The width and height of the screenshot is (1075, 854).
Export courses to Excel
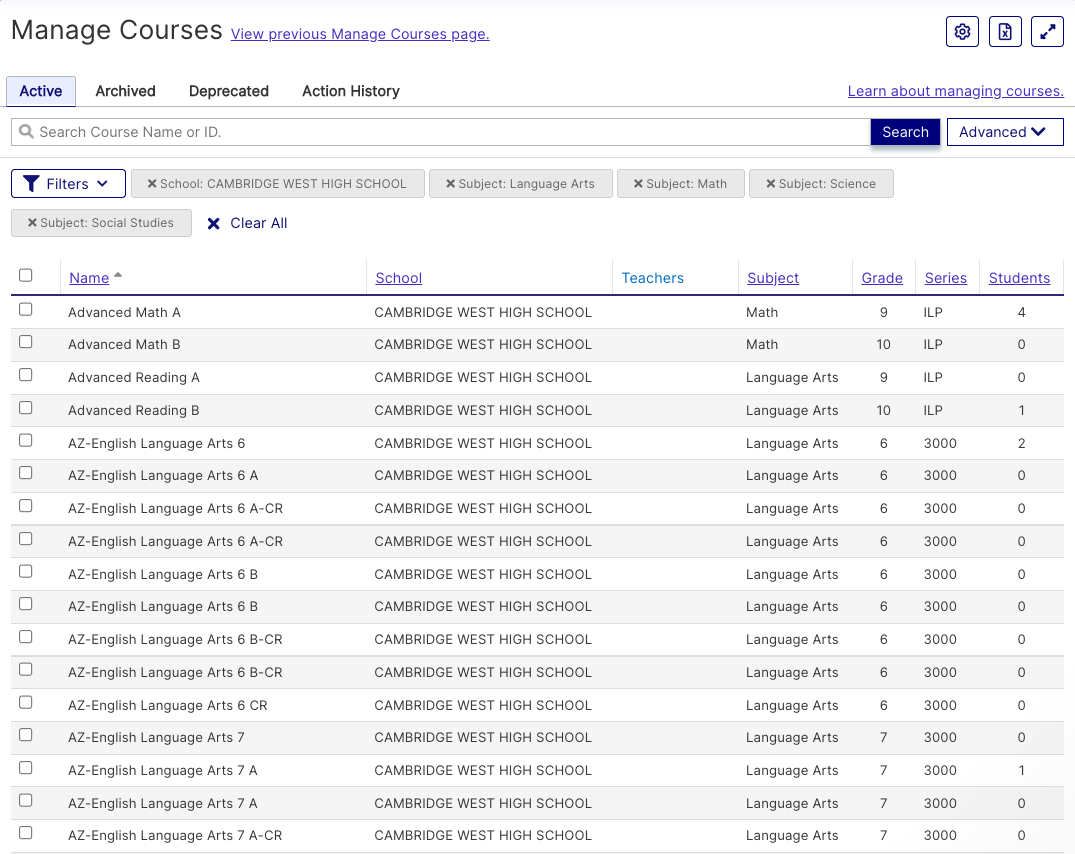click(x=1005, y=31)
